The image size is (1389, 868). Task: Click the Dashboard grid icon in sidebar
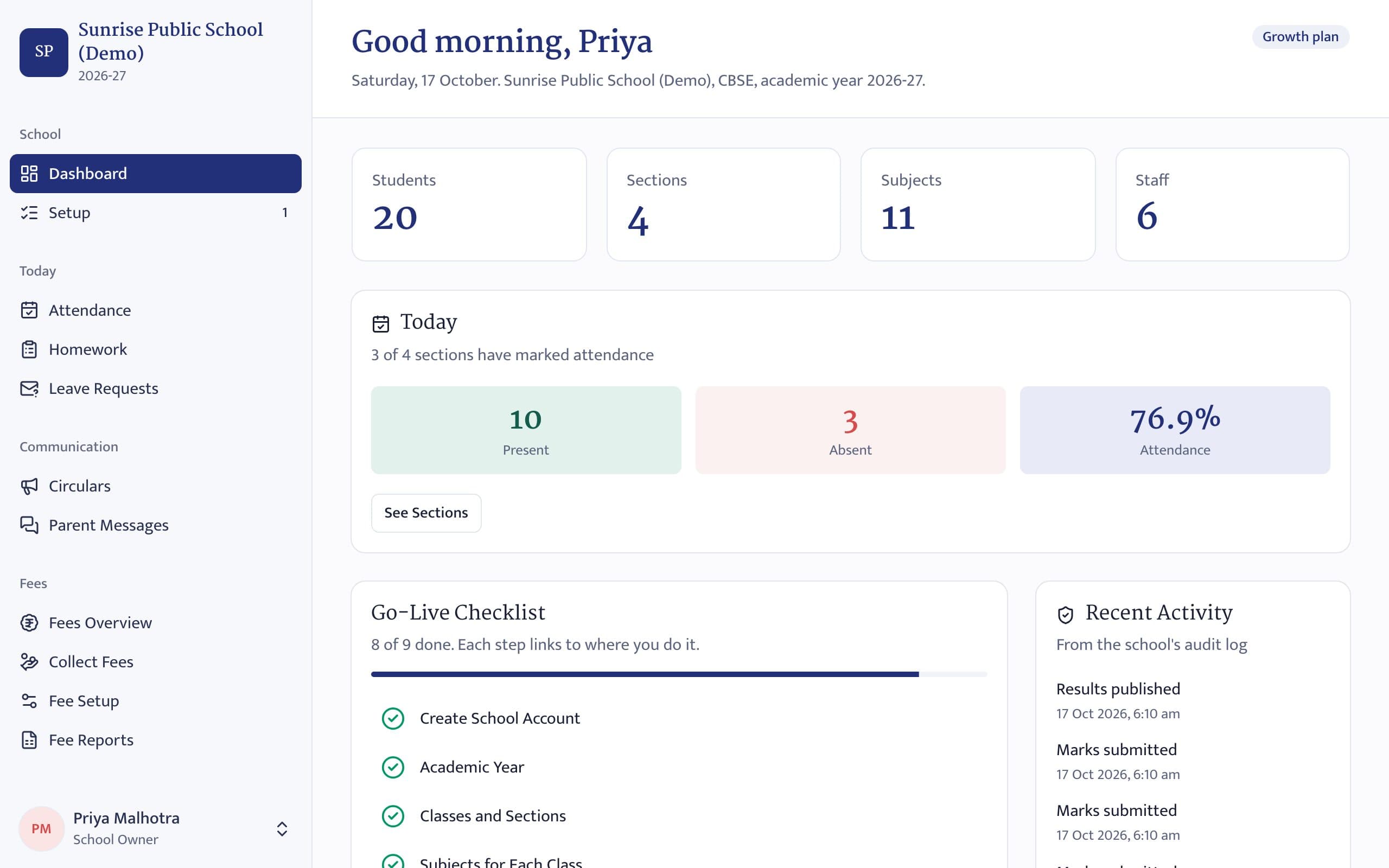pyautogui.click(x=29, y=174)
